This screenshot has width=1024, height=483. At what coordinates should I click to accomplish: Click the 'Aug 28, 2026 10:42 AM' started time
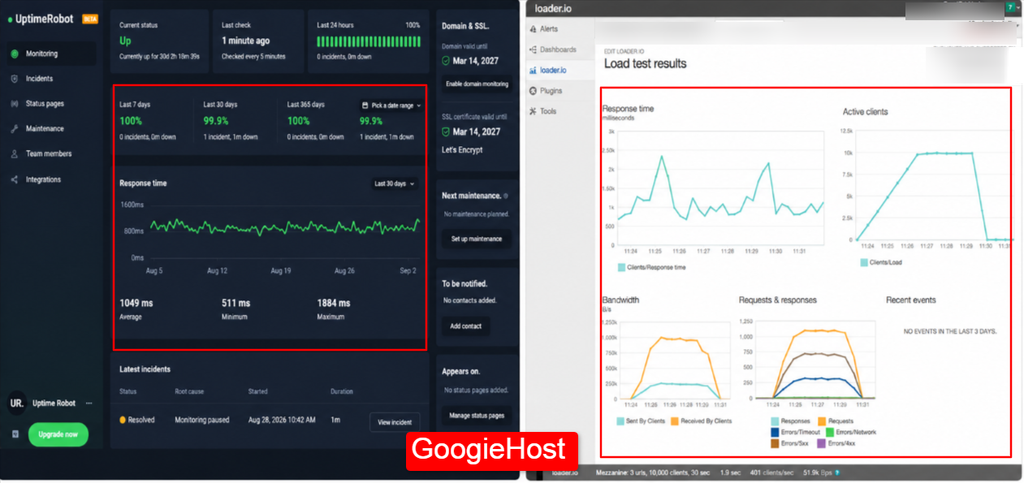click(x=282, y=420)
